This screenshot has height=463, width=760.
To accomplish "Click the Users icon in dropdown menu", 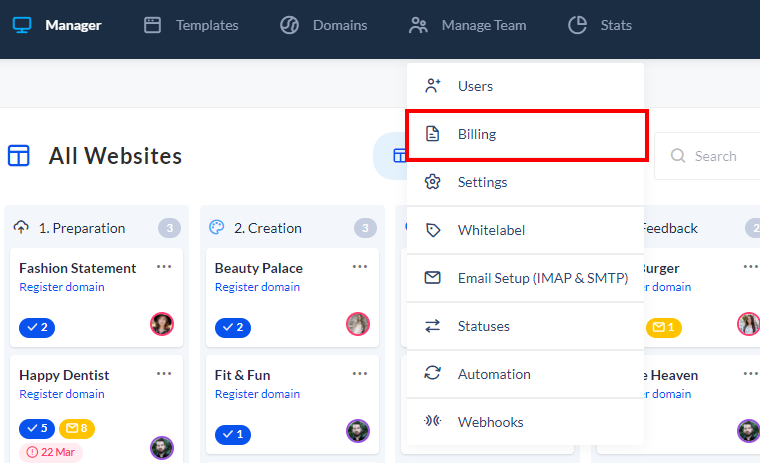I will 432,86.
